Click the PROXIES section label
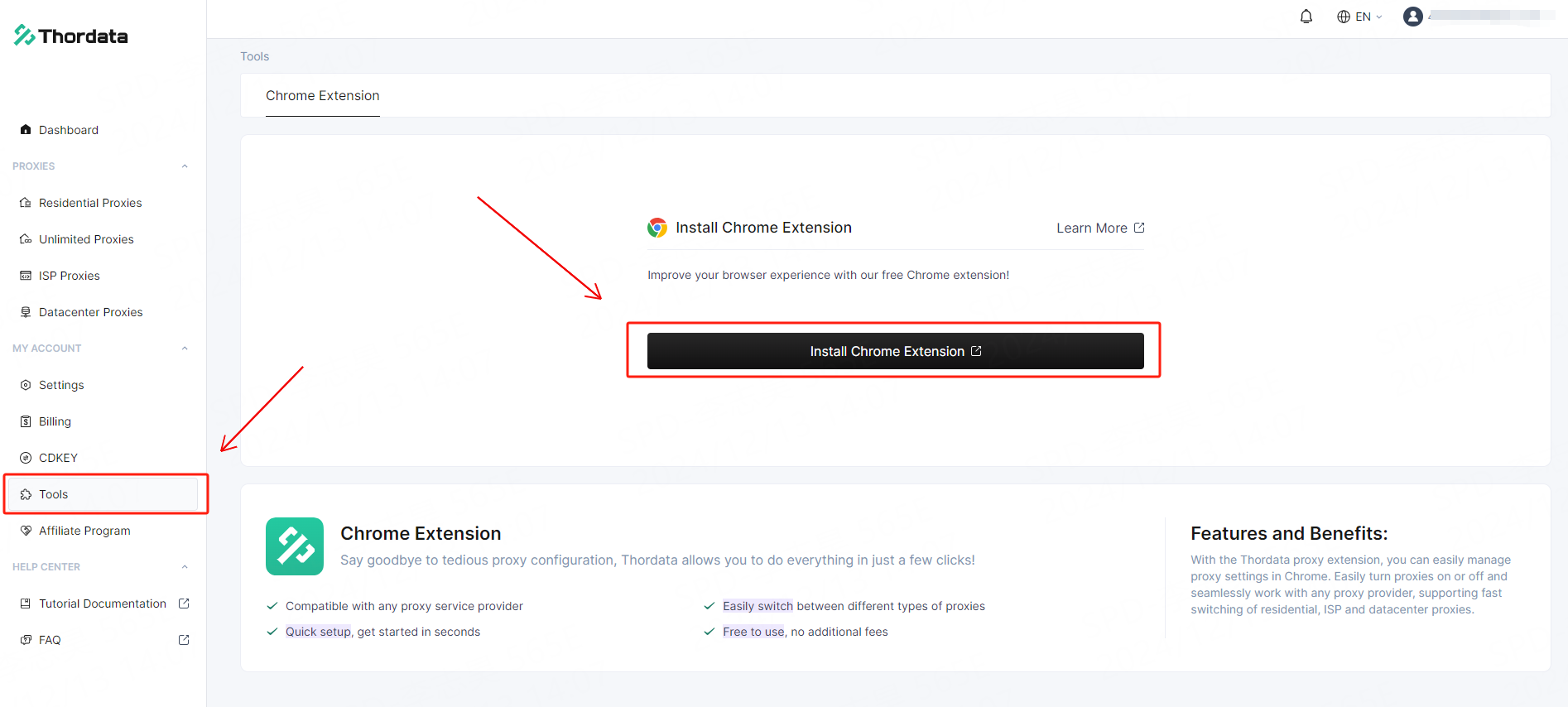 pos(34,166)
